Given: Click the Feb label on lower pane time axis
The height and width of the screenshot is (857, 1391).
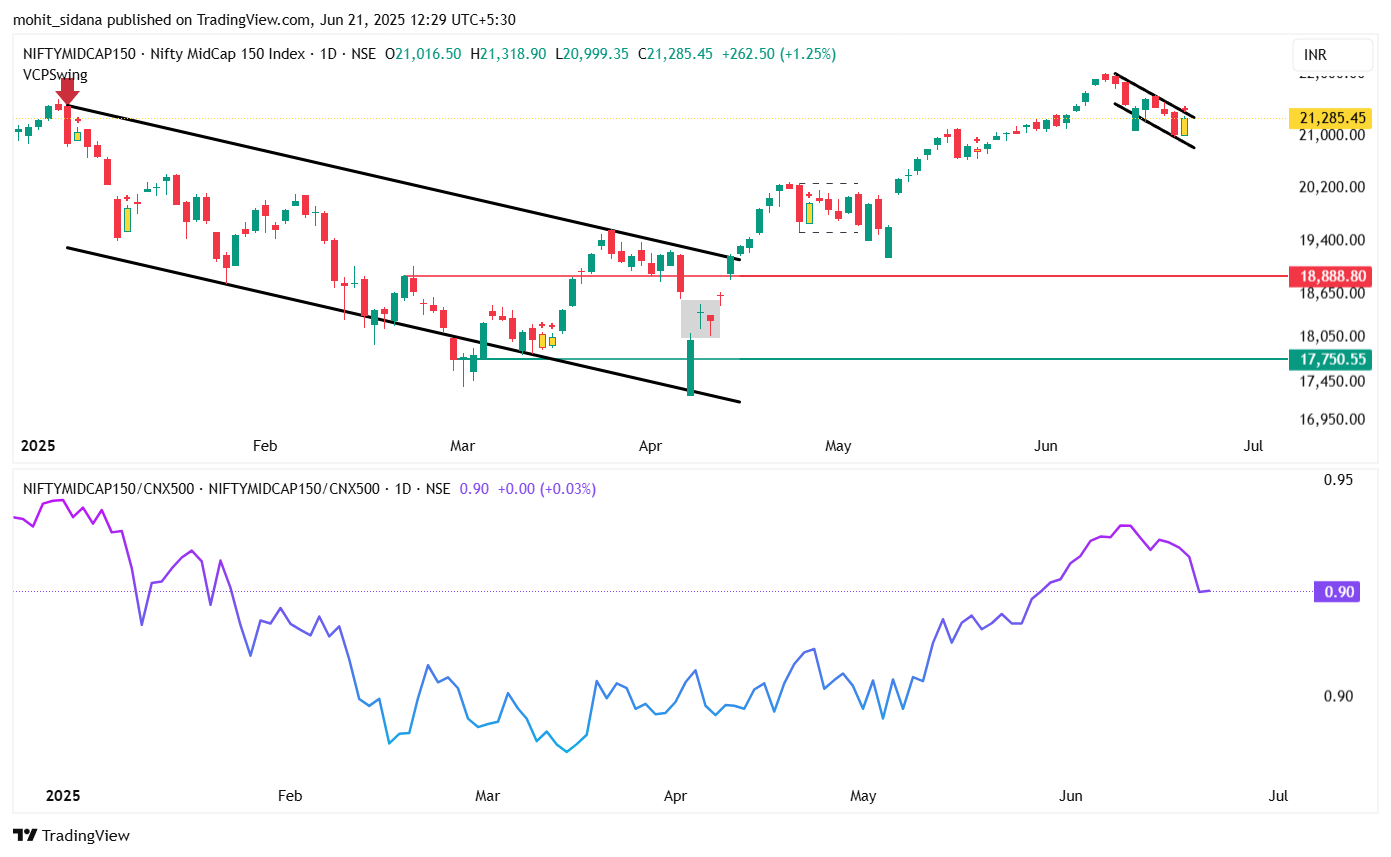Looking at the screenshot, I should click(289, 796).
